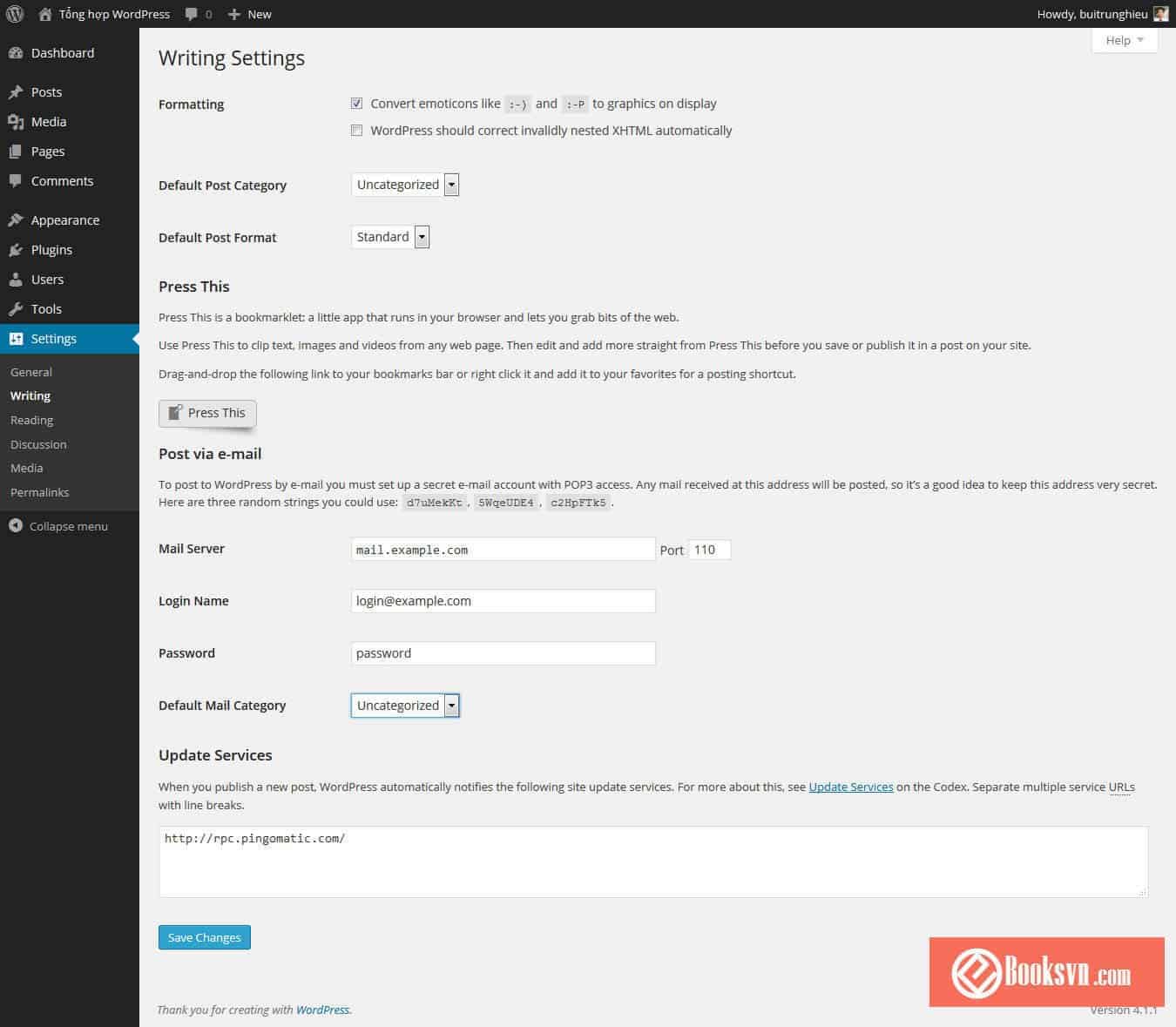
Task: Focus the Password input field
Action: pos(504,653)
